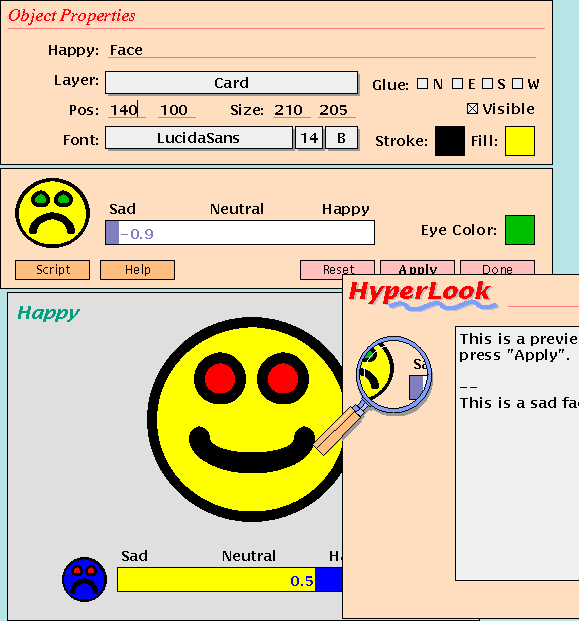Click the magnifying glass icon
579x621 pixels.
[x=375, y=394]
